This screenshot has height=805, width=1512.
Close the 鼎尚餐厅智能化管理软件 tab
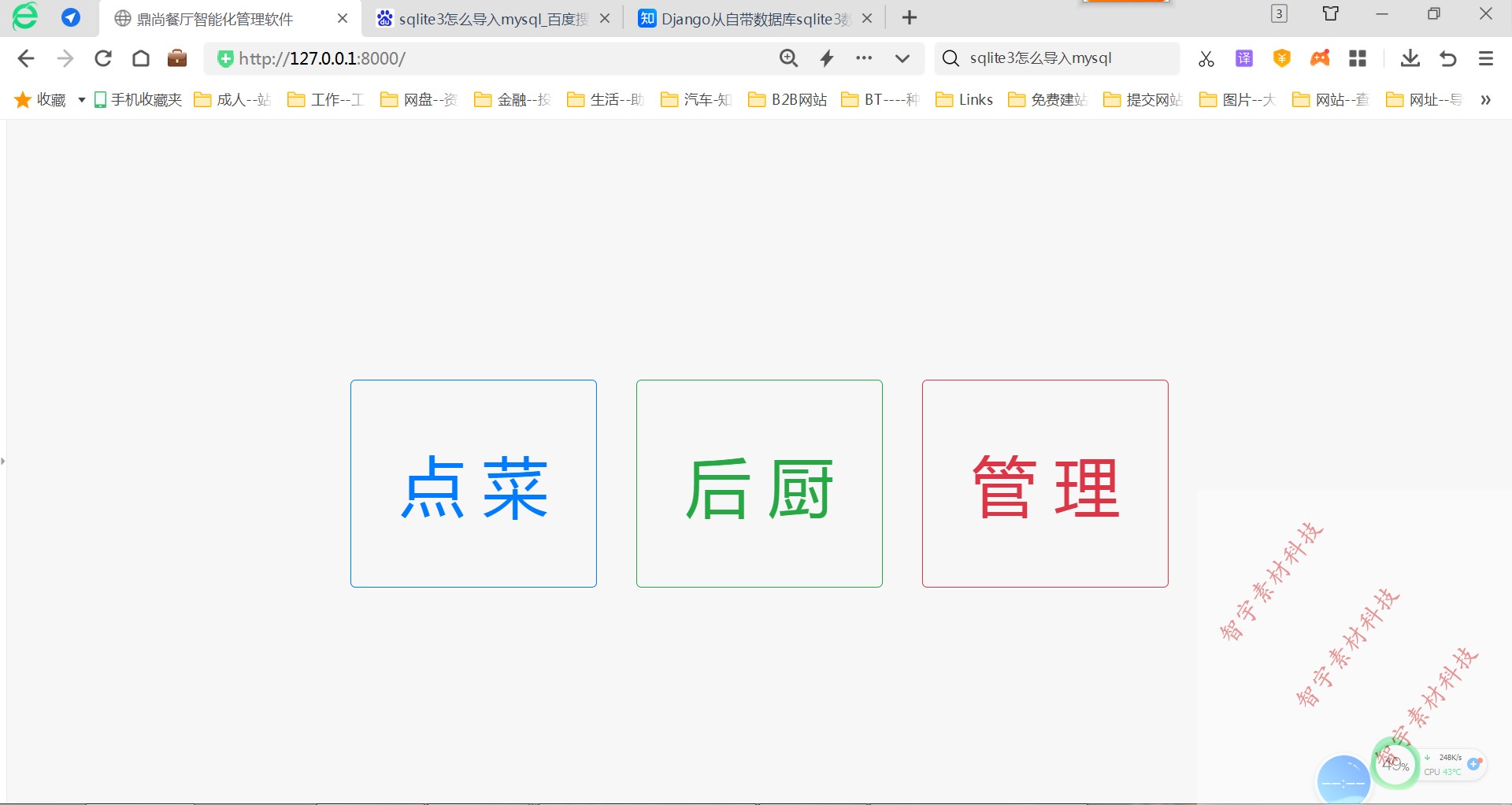pos(343,18)
